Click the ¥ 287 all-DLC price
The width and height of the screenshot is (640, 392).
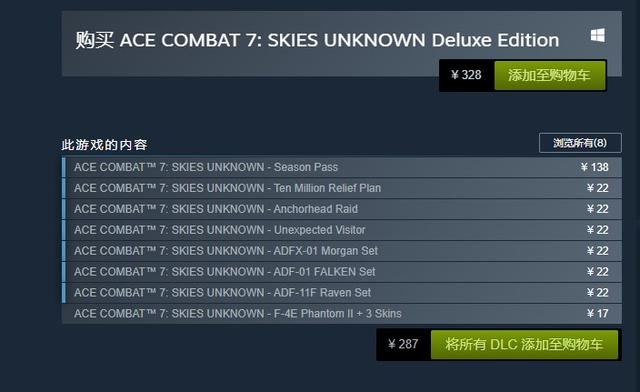[403, 344]
